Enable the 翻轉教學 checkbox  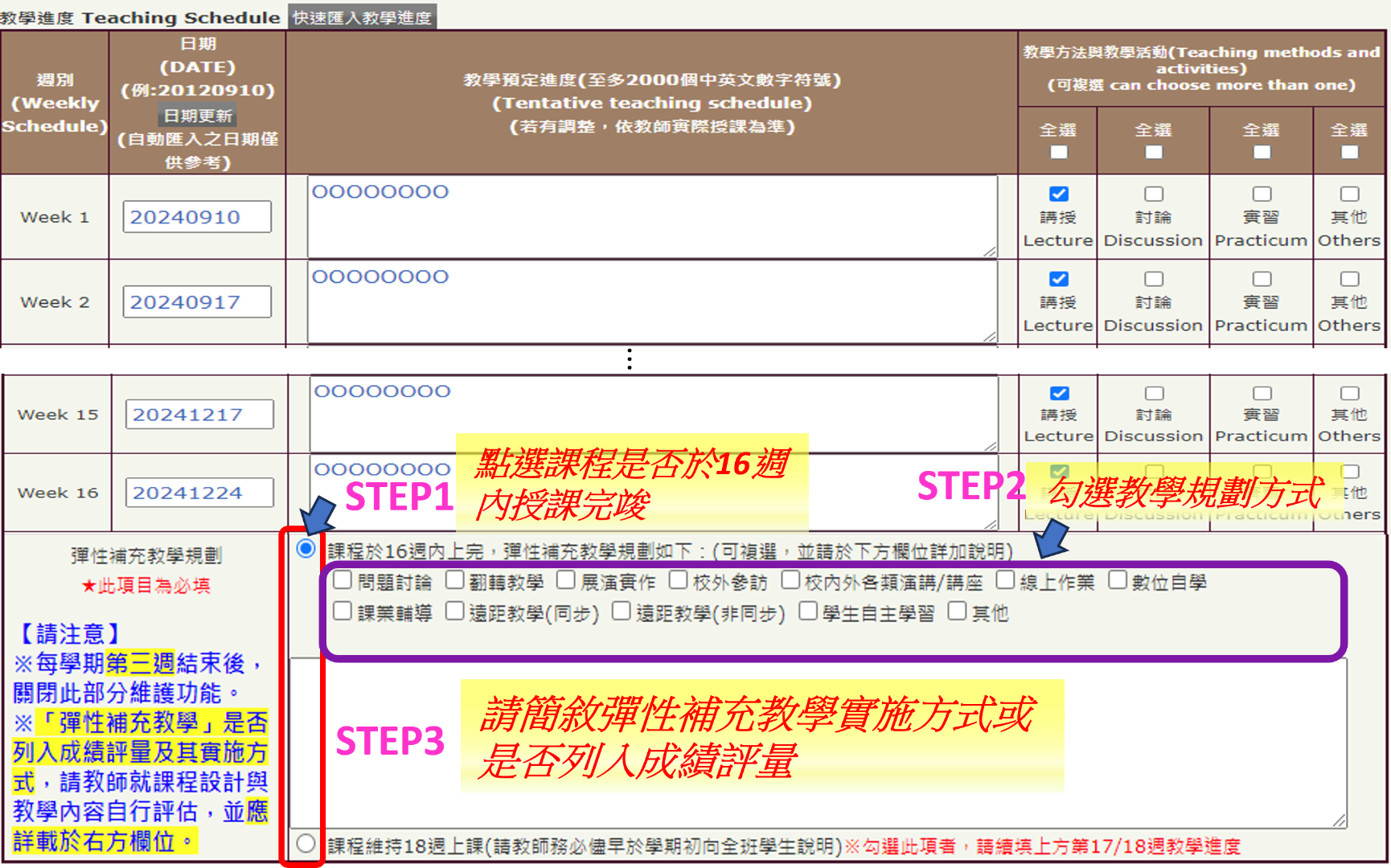point(455,580)
